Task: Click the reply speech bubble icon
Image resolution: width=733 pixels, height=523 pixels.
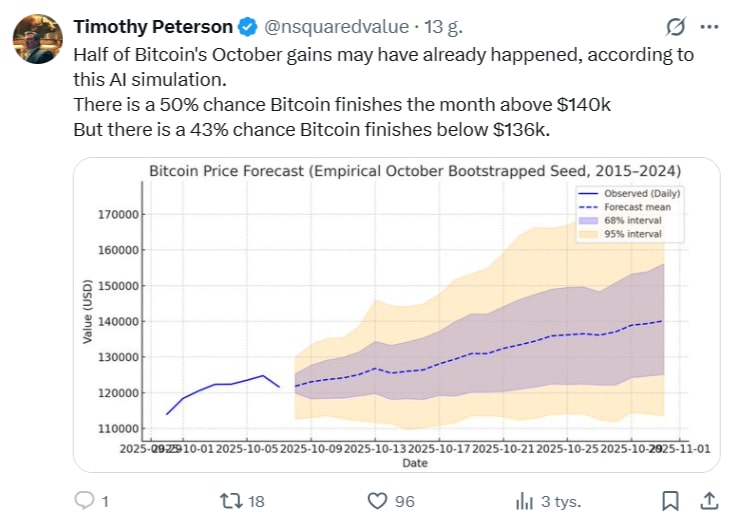Action: 85,500
